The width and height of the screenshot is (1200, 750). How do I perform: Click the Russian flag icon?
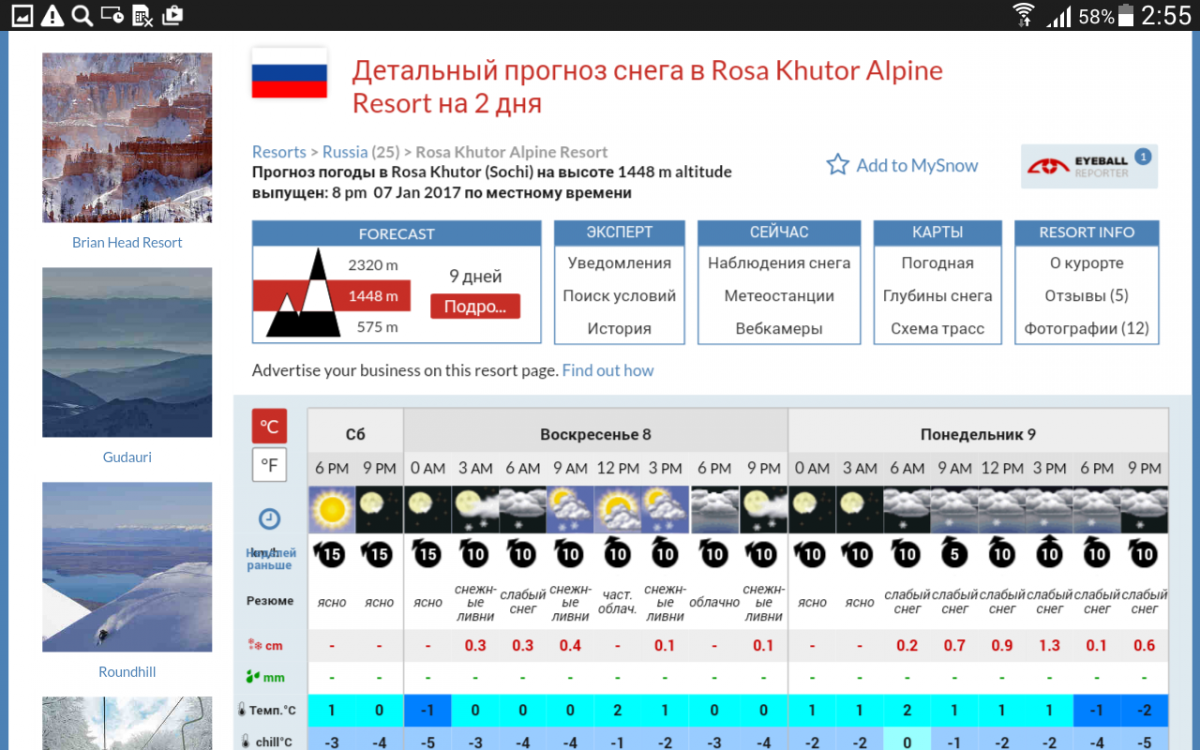point(289,73)
